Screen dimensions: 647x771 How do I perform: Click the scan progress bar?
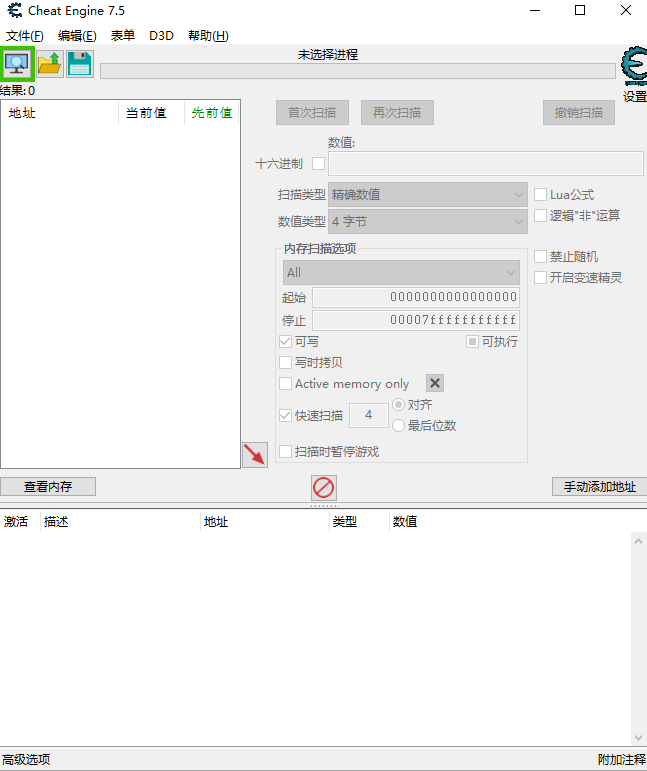click(357, 71)
